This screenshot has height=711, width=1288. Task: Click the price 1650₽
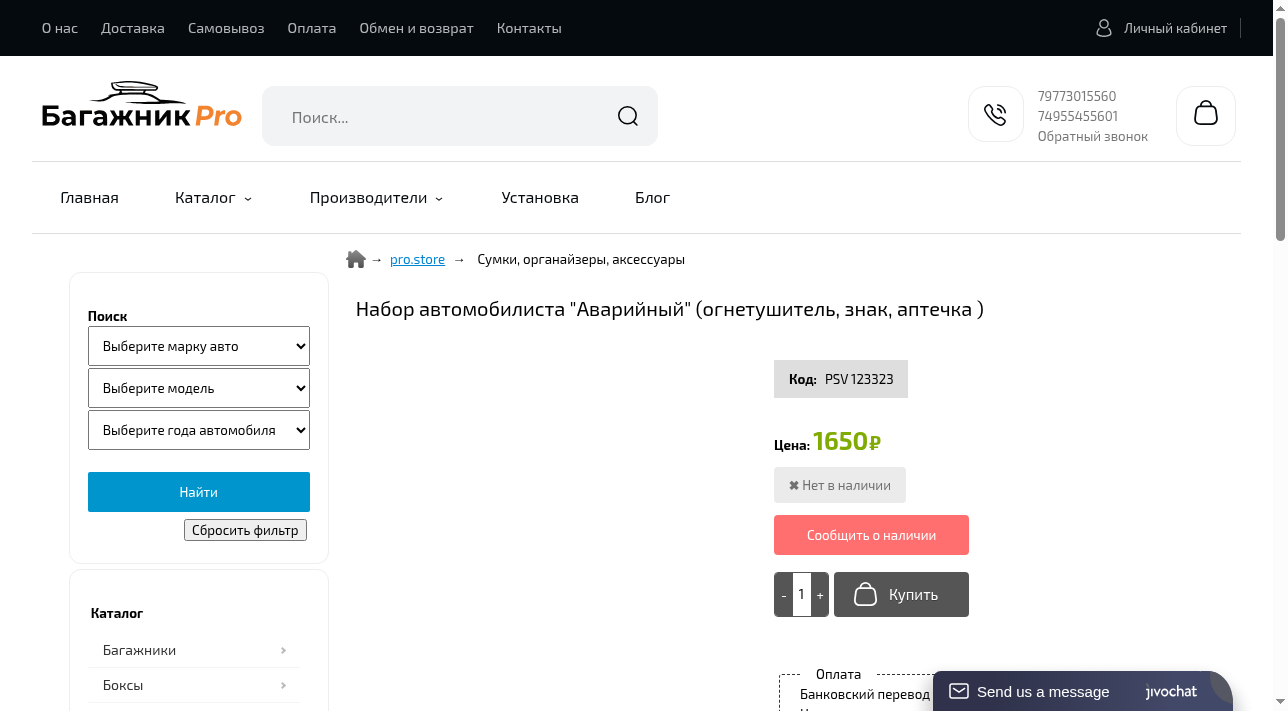[846, 441]
